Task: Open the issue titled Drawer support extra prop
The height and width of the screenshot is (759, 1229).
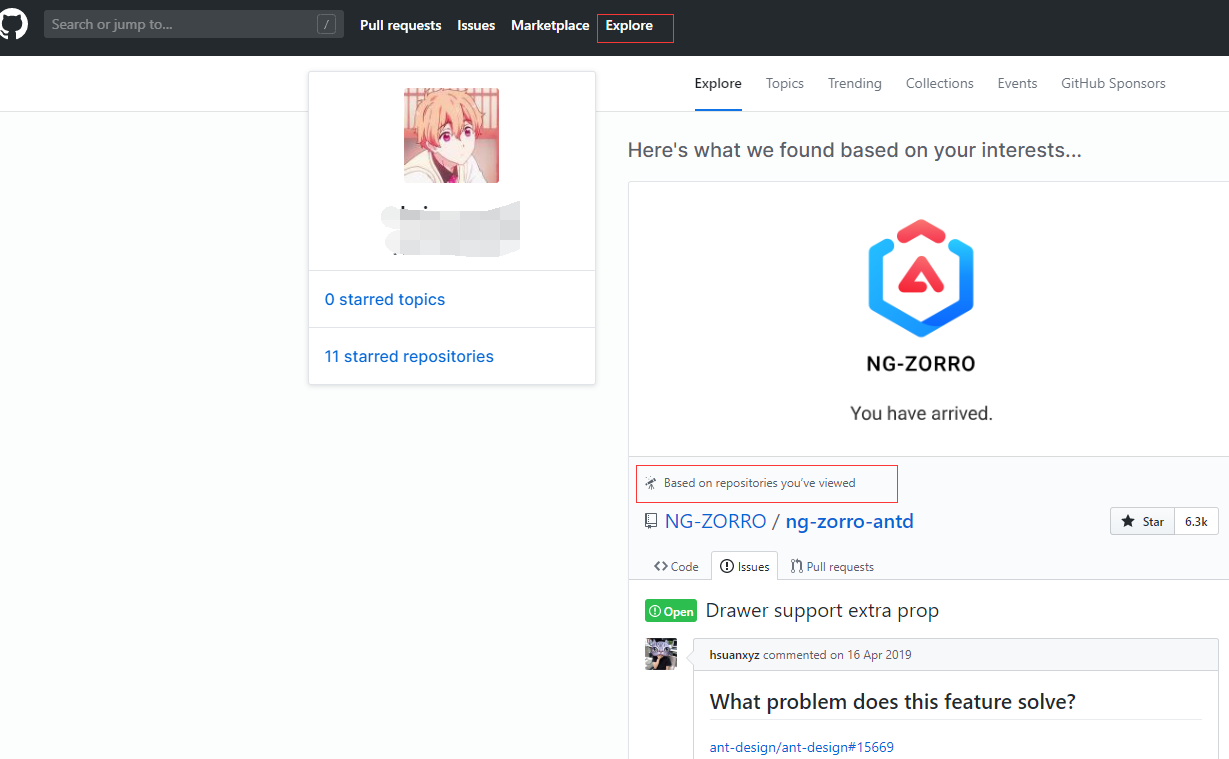Action: click(822, 610)
